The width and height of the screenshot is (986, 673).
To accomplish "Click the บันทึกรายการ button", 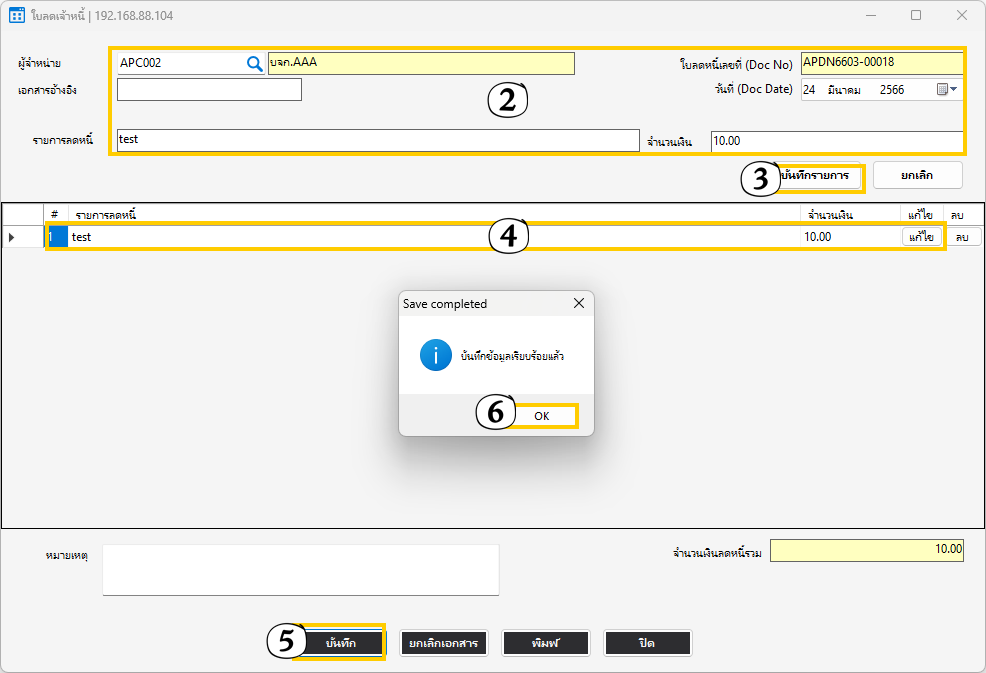I will point(820,176).
